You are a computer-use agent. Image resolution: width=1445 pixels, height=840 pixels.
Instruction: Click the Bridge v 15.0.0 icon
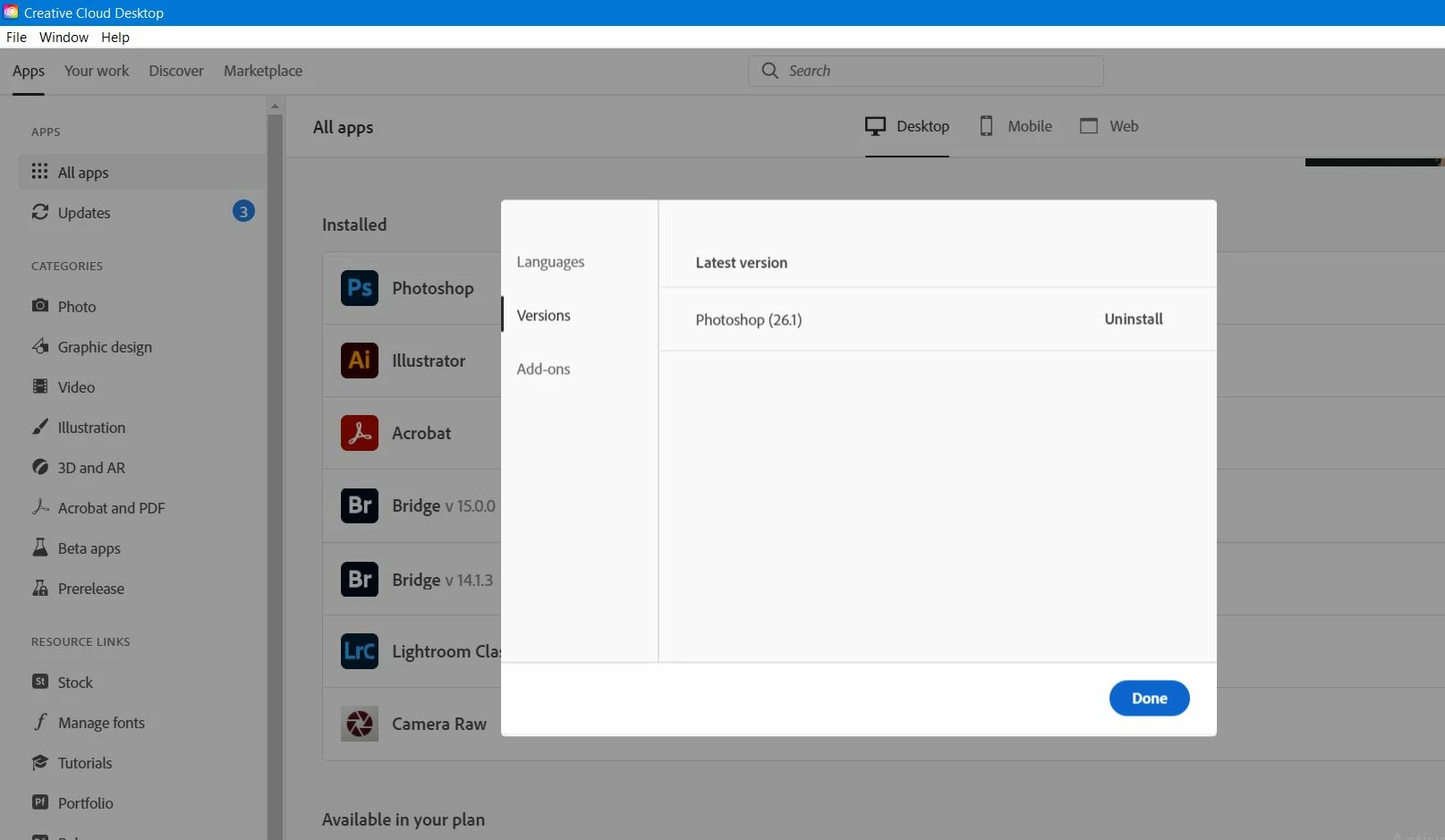360,505
